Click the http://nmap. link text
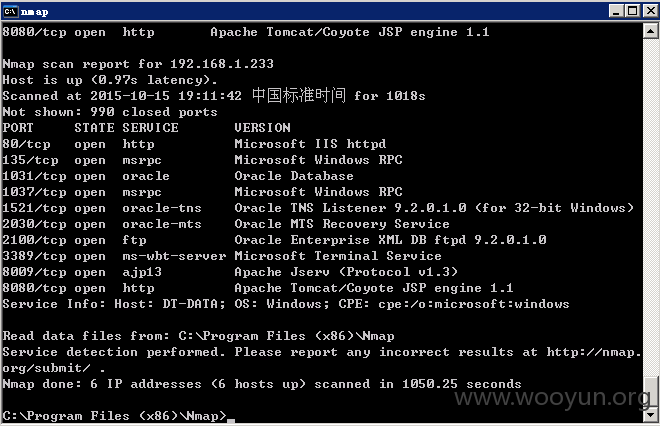Viewport: 660px width, 426px height. (594, 352)
